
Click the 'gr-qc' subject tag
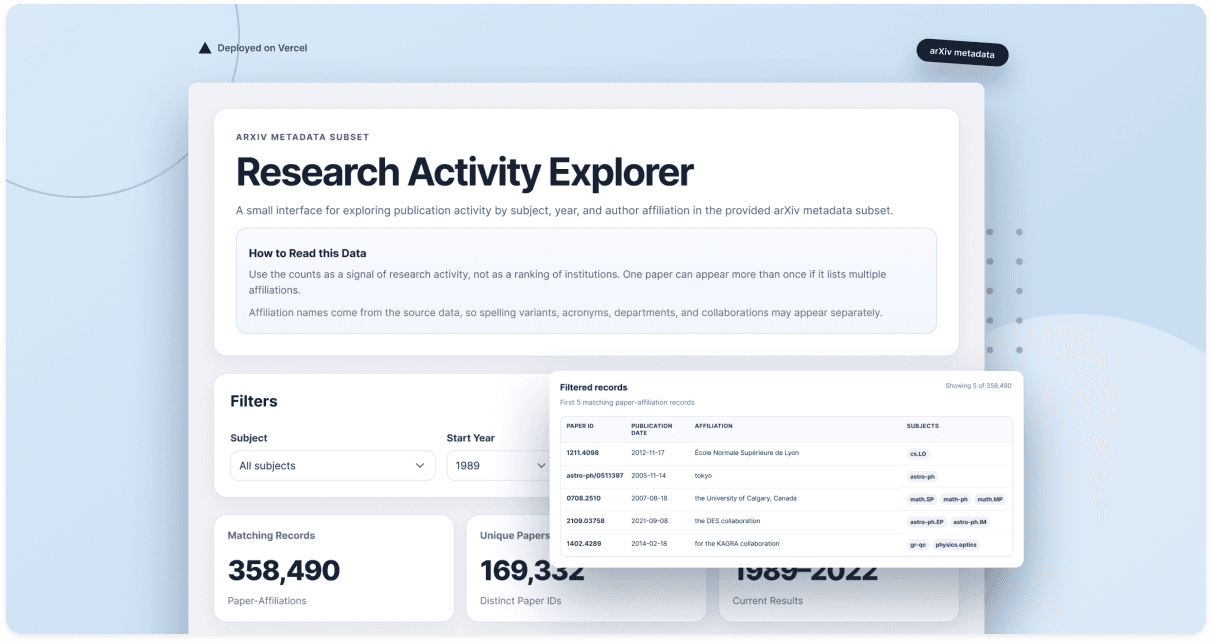tap(918, 545)
